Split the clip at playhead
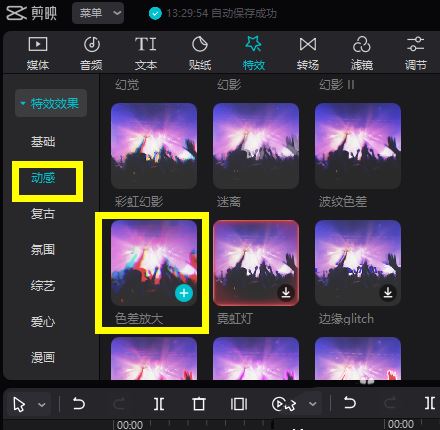This screenshot has height=430, width=440. 159,404
